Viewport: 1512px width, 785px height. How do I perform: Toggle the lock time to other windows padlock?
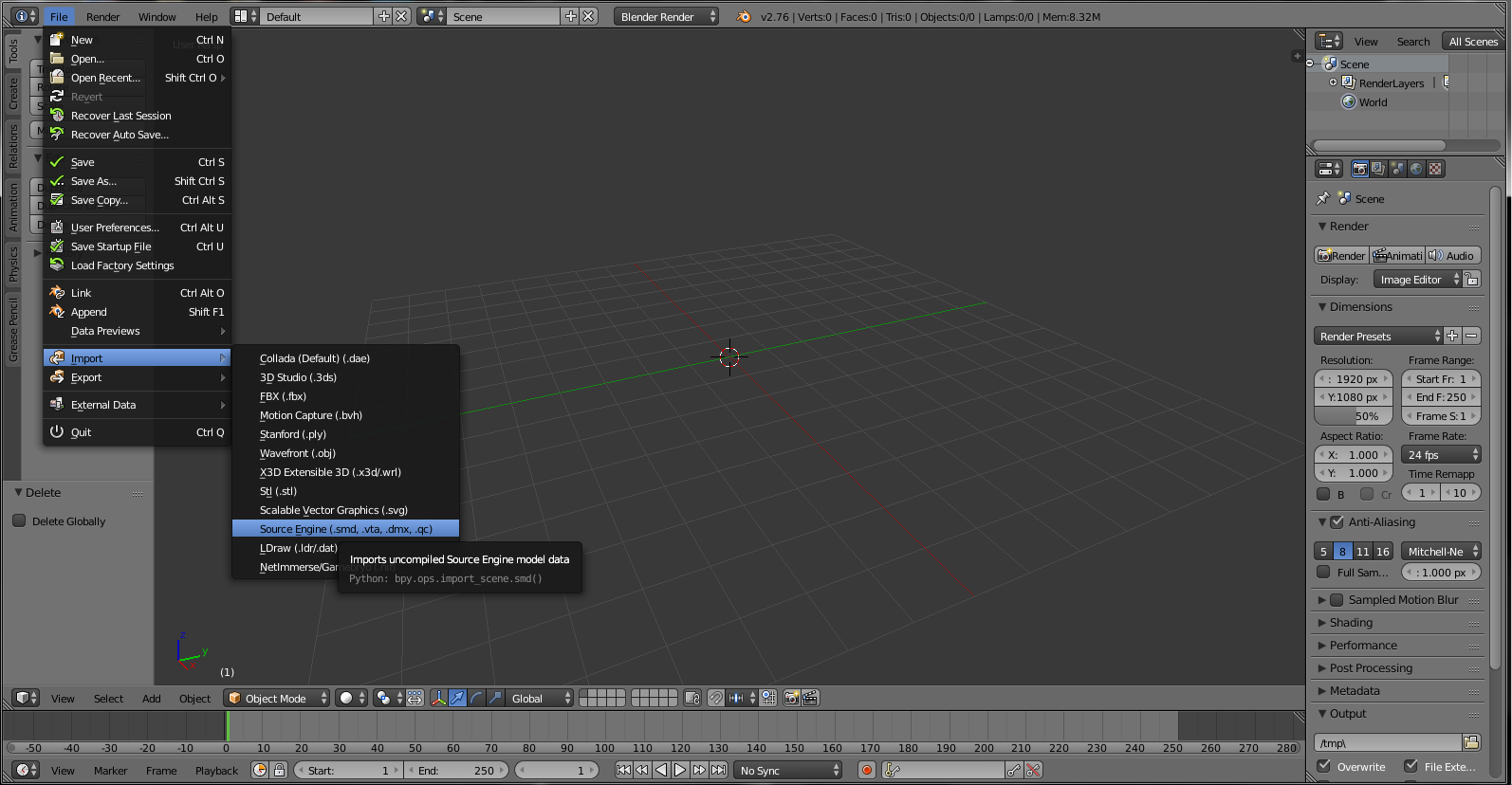pyautogui.click(x=279, y=770)
